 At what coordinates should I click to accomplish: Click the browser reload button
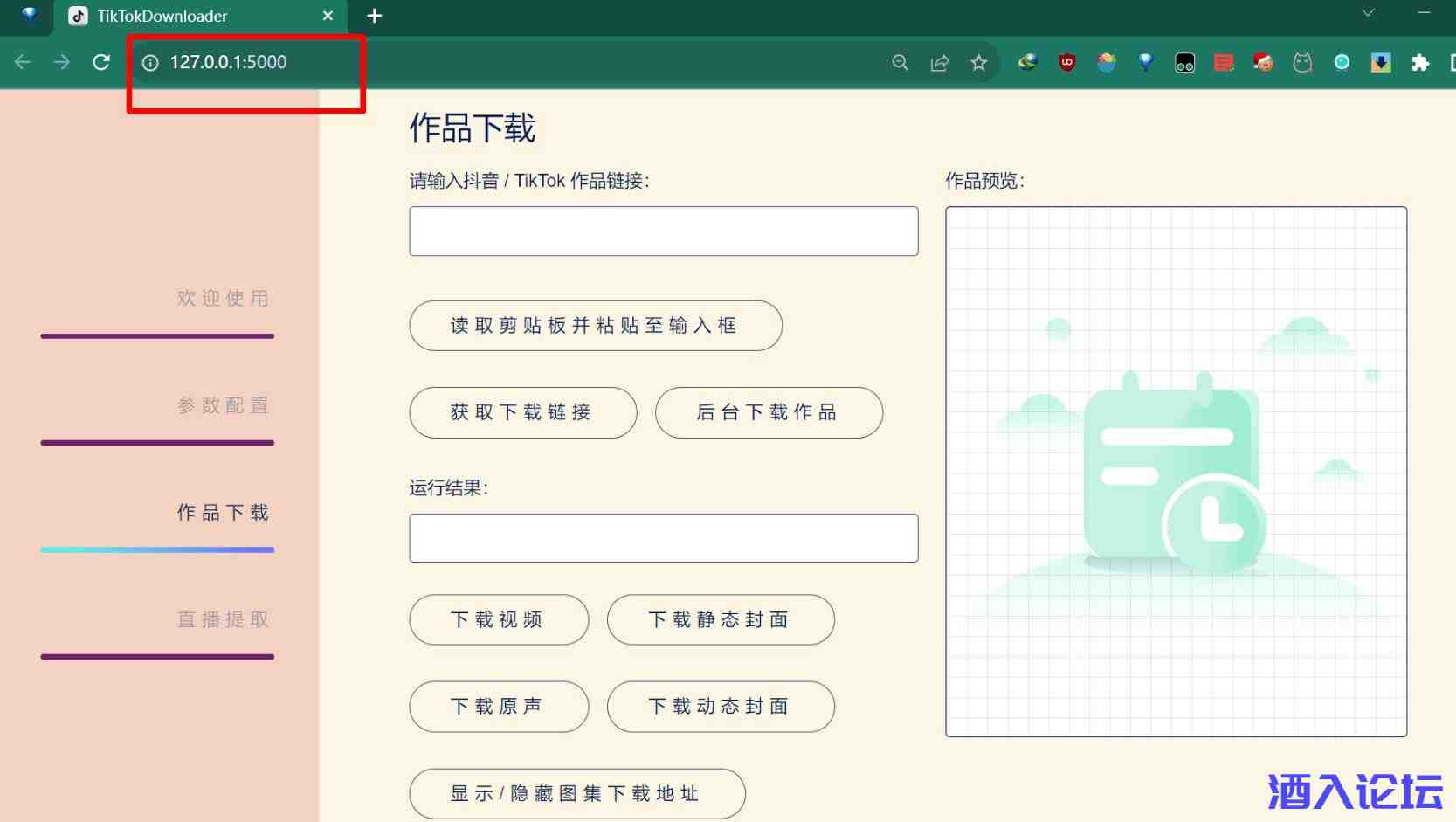pyautogui.click(x=101, y=62)
